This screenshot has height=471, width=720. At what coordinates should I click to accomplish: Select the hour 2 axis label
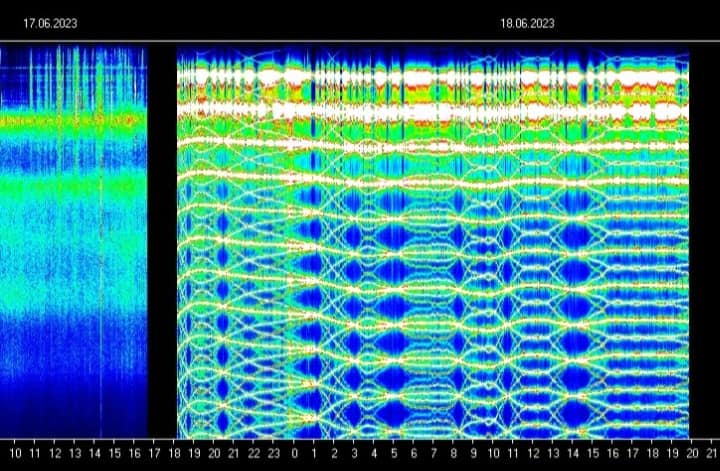[x=334, y=454]
